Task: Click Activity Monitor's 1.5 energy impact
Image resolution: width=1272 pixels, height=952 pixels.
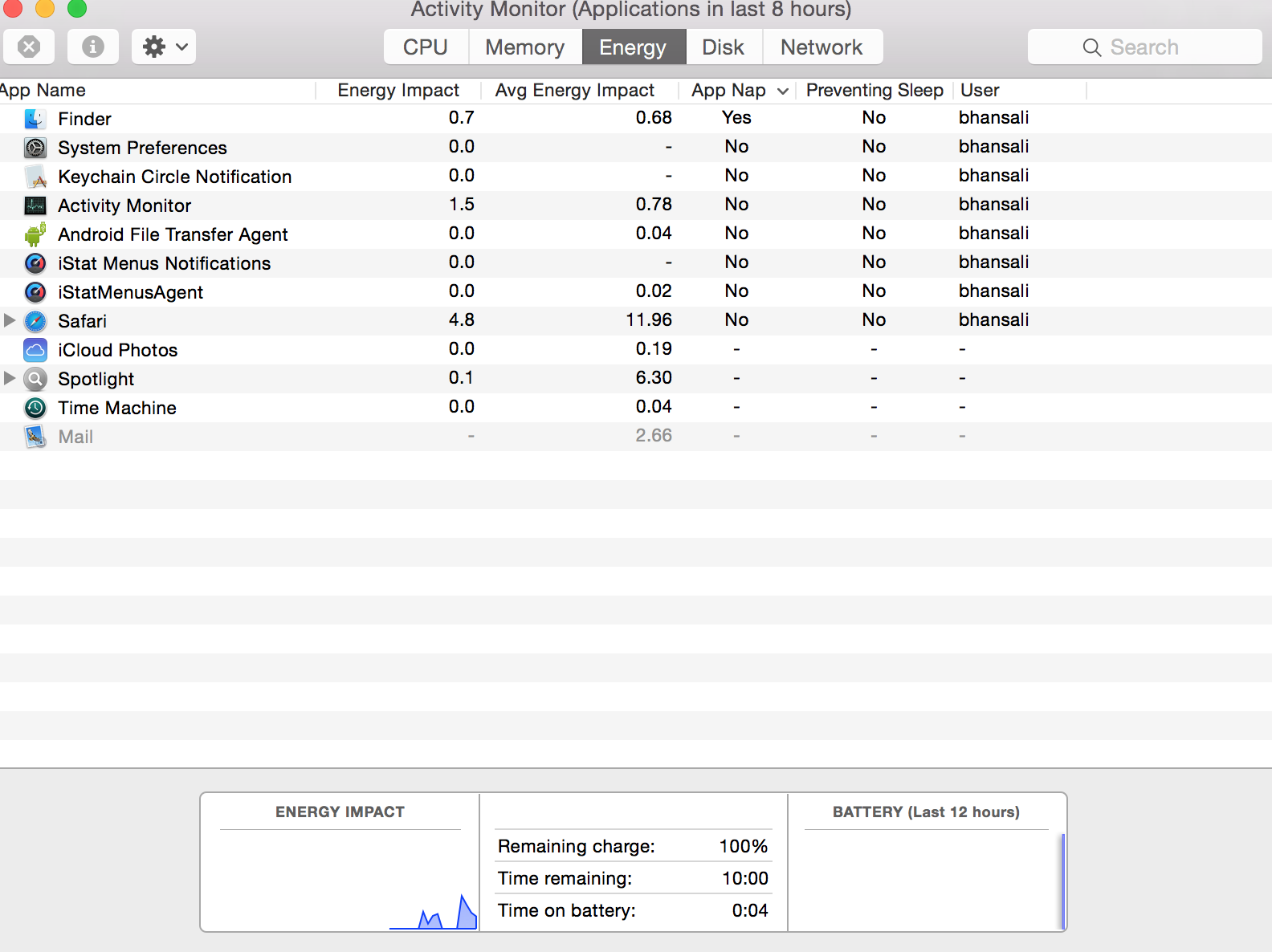Action: pyautogui.click(x=462, y=204)
